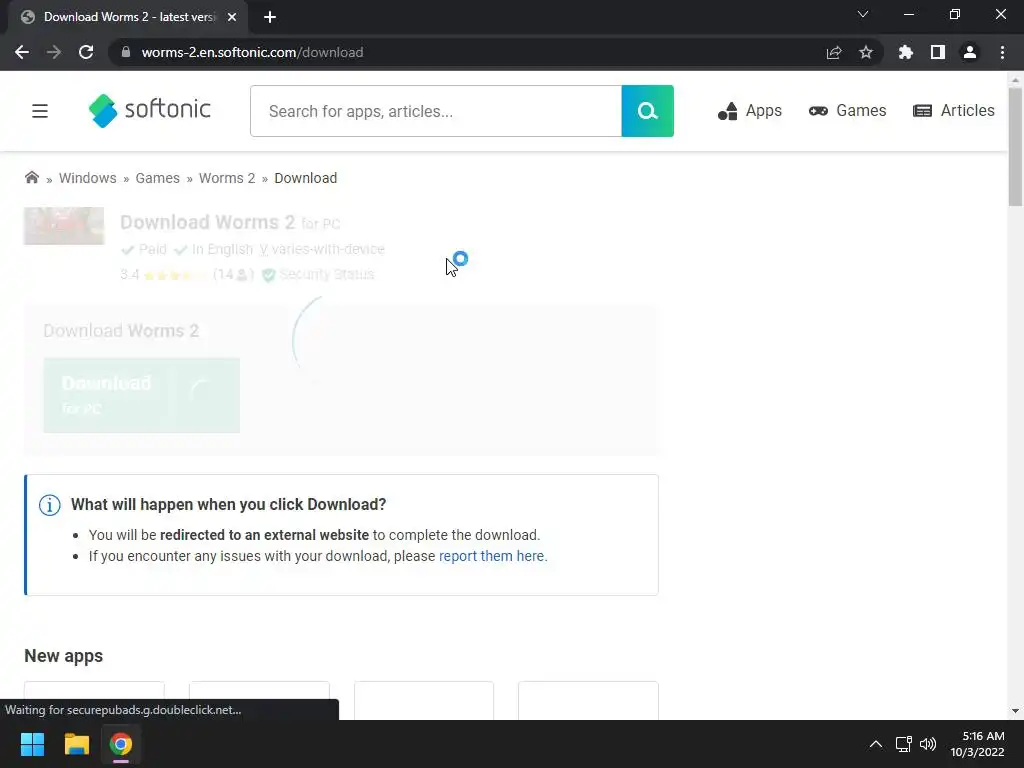Image resolution: width=1024 pixels, height=768 pixels.
Task: Expand the tab search chevron
Action: (x=863, y=14)
